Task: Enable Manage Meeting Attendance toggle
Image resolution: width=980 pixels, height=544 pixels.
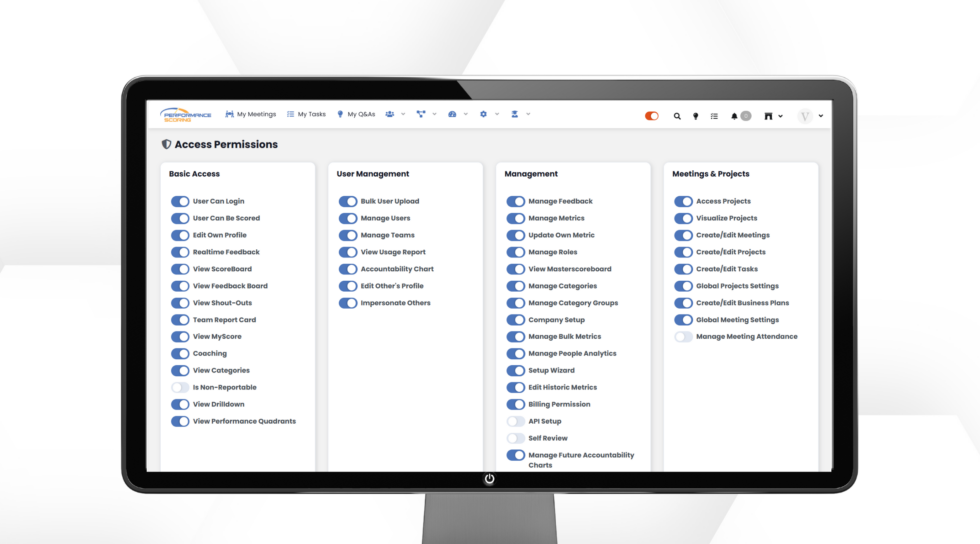Action: [683, 337]
